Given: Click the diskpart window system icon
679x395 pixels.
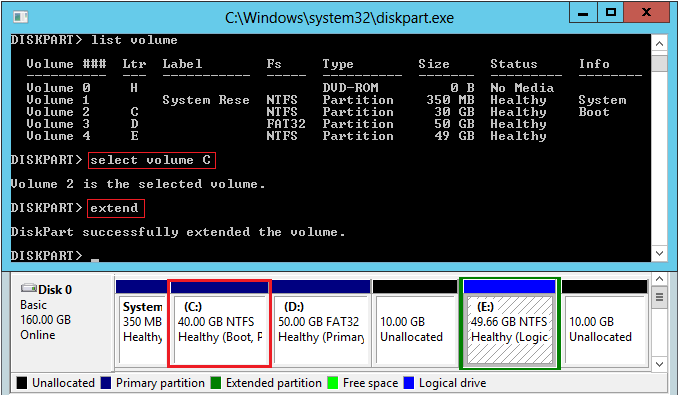Looking at the screenshot, I should tap(20, 17).
